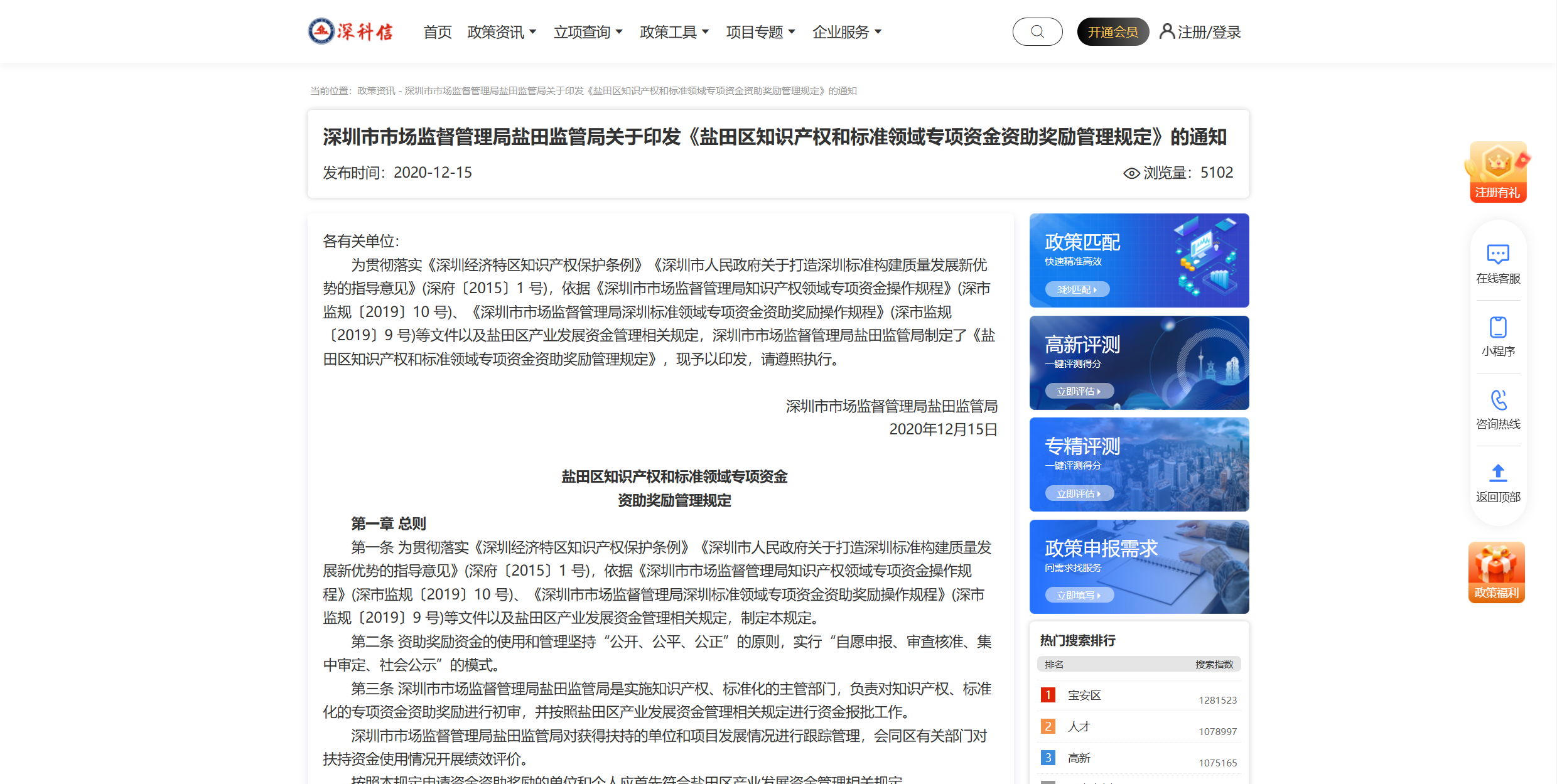The height and width of the screenshot is (784, 1557).
Task: Click 立即填写 on 政策申报需求 card
Action: click(x=1079, y=594)
